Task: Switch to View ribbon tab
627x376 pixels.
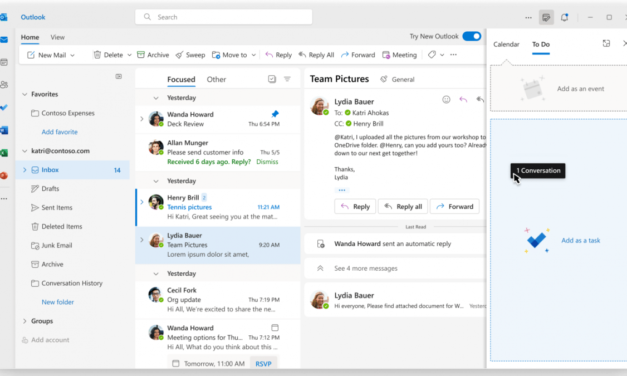Action: pyautogui.click(x=58, y=37)
